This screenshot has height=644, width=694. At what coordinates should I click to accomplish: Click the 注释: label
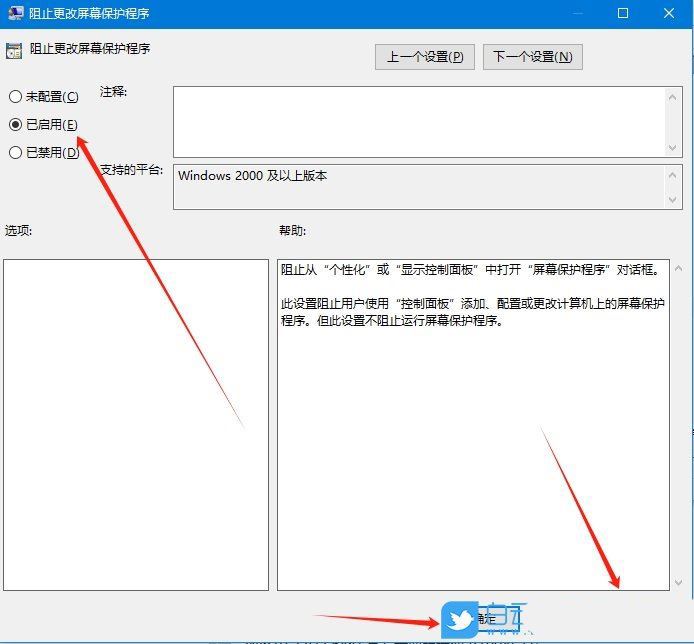click(113, 92)
